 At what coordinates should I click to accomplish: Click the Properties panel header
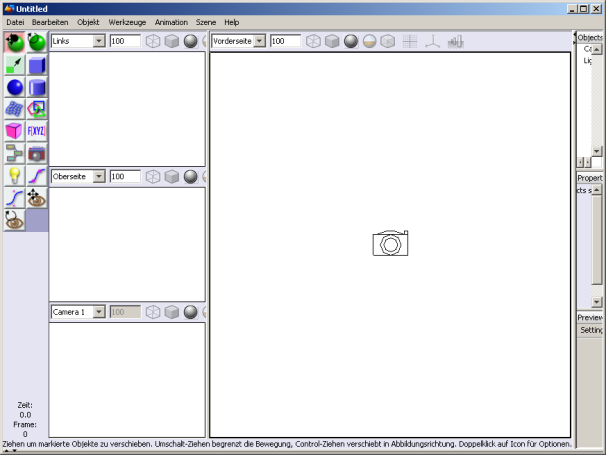click(590, 178)
